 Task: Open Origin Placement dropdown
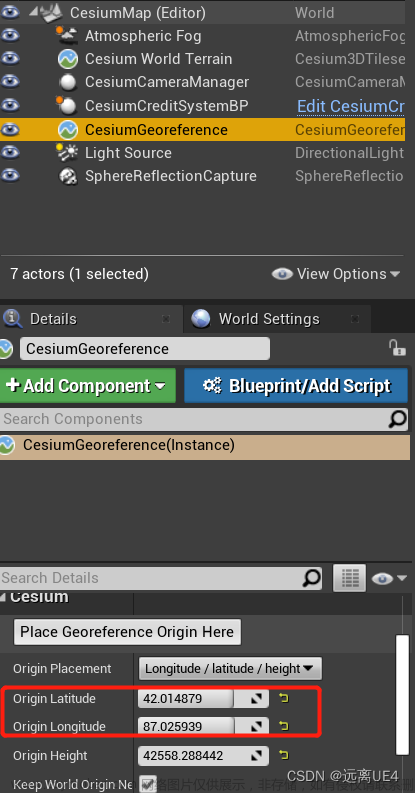point(230,669)
